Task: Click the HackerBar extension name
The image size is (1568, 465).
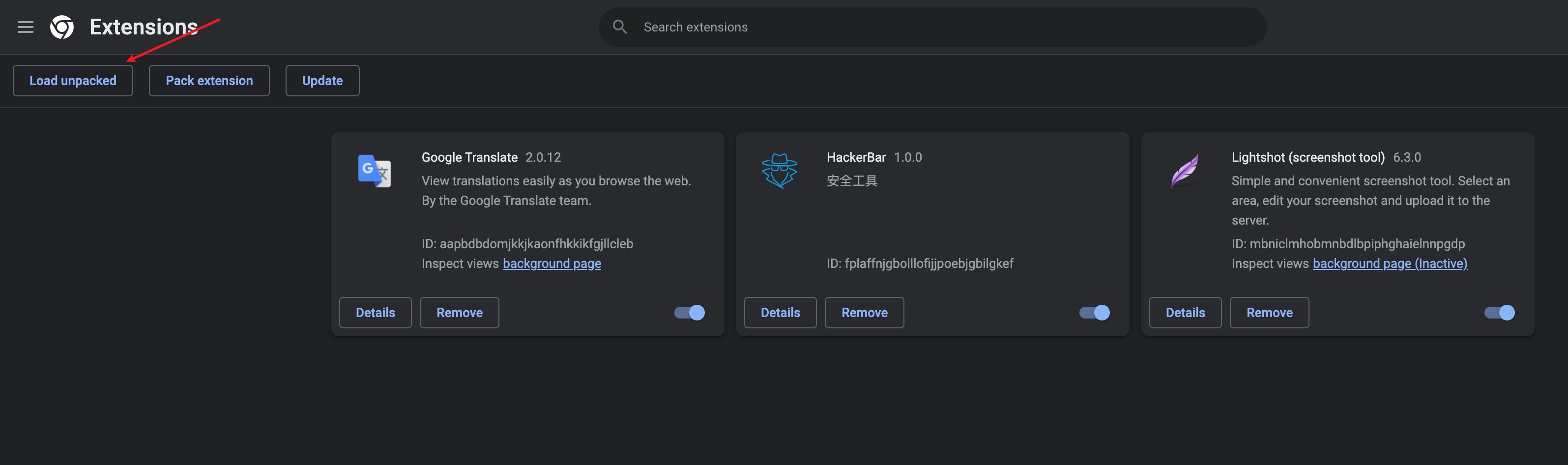Action: (856, 158)
